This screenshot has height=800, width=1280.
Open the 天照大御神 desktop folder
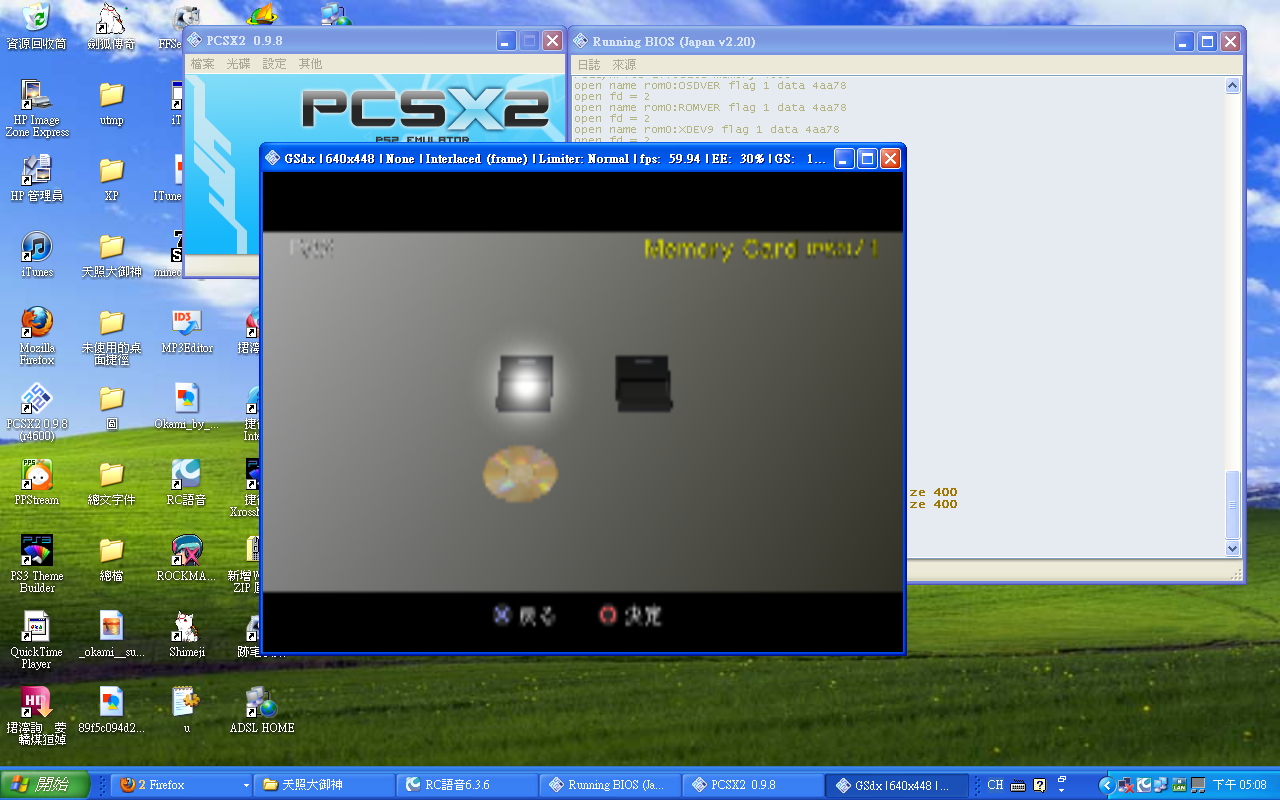click(112, 254)
